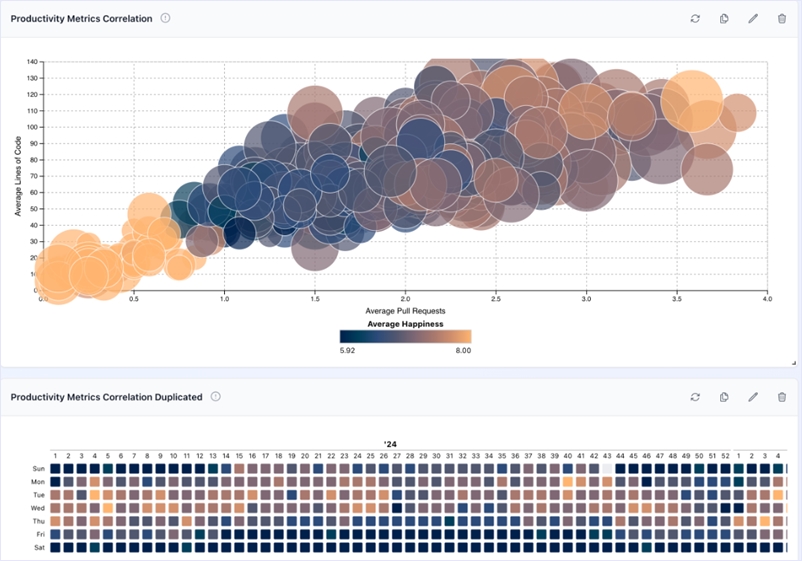Viewport: 802px width, 561px height.
Task: Click the Average Pull Requests axis label
Action: (x=405, y=311)
